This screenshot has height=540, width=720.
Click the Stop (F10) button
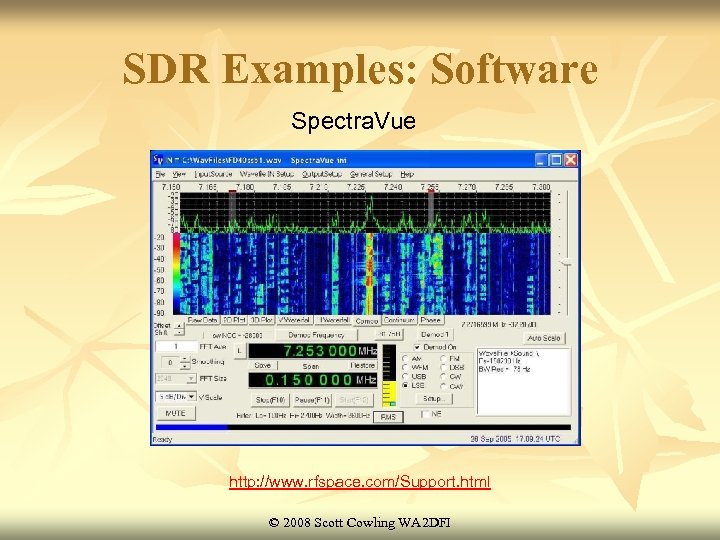tap(270, 400)
